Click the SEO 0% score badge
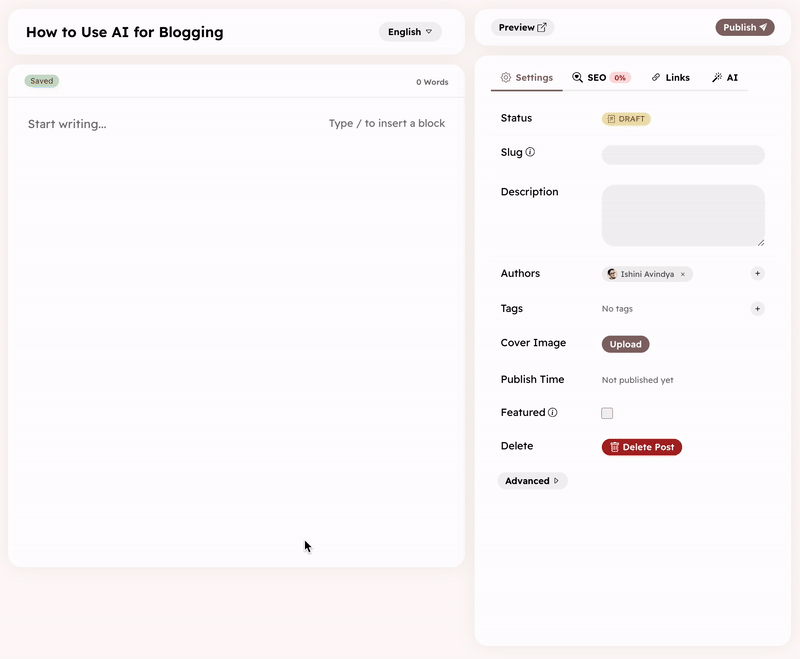The height and width of the screenshot is (659, 800). coord(620,78)
